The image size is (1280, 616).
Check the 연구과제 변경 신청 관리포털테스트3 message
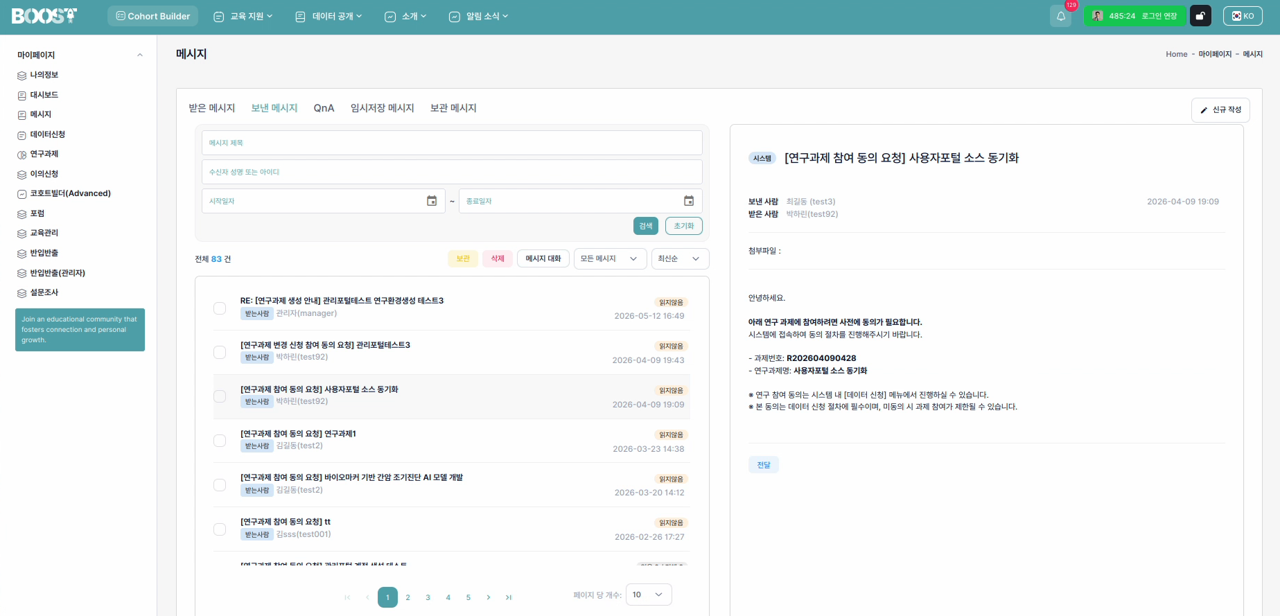coord(219,352)
